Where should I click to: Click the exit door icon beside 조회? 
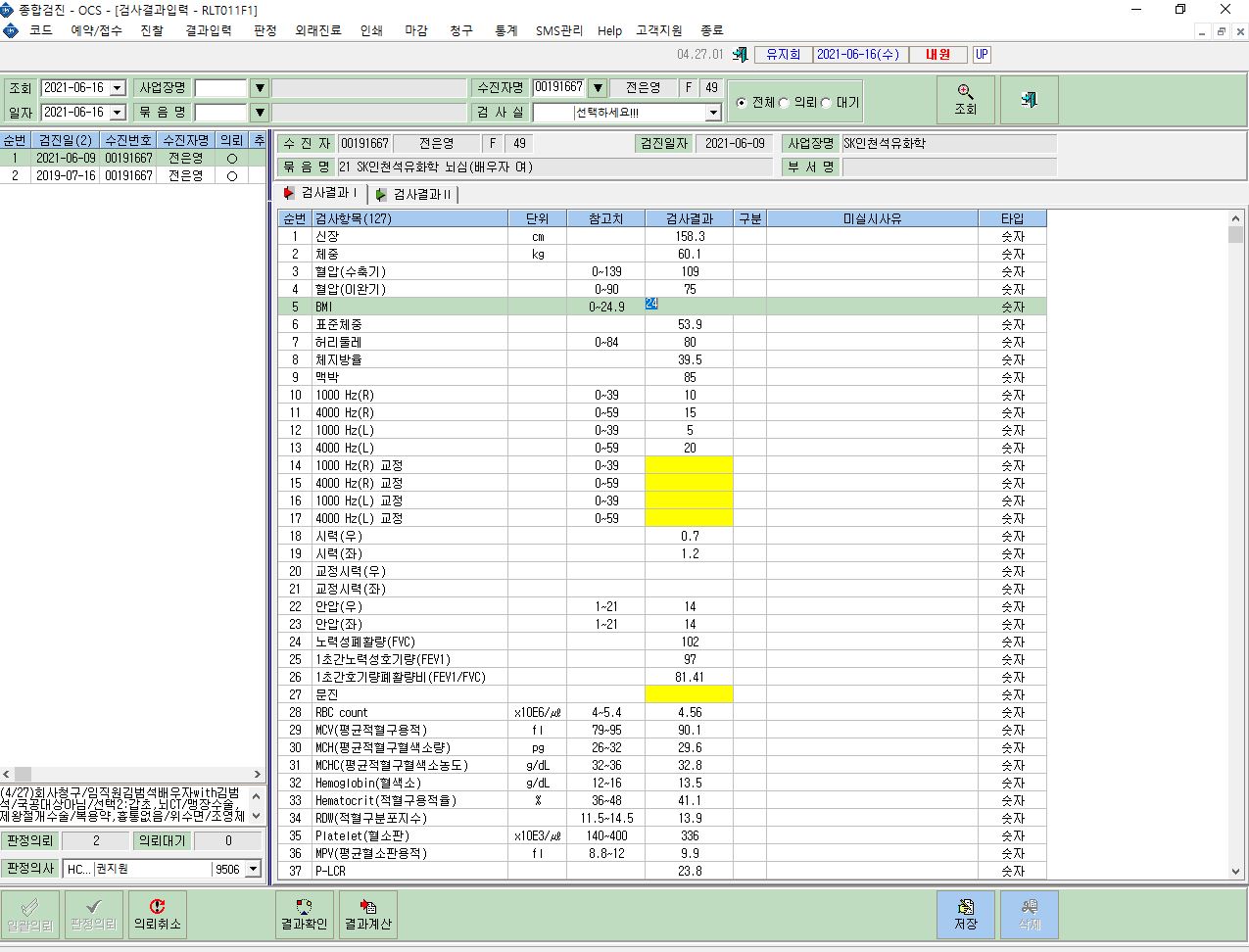tap(1029, 100)
